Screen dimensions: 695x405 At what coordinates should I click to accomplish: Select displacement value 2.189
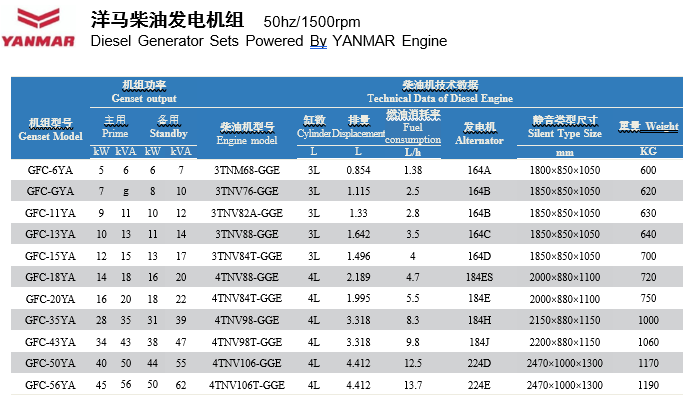click(358, 277)
